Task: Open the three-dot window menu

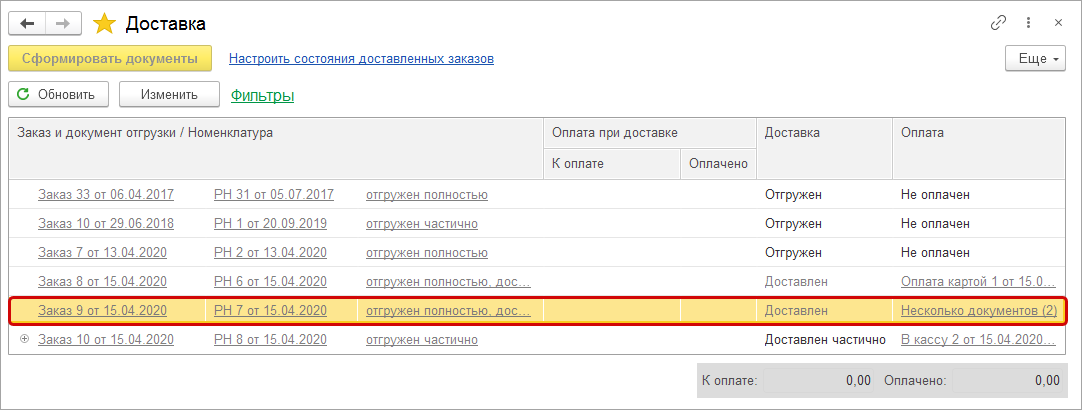Action: point(1028,22)
